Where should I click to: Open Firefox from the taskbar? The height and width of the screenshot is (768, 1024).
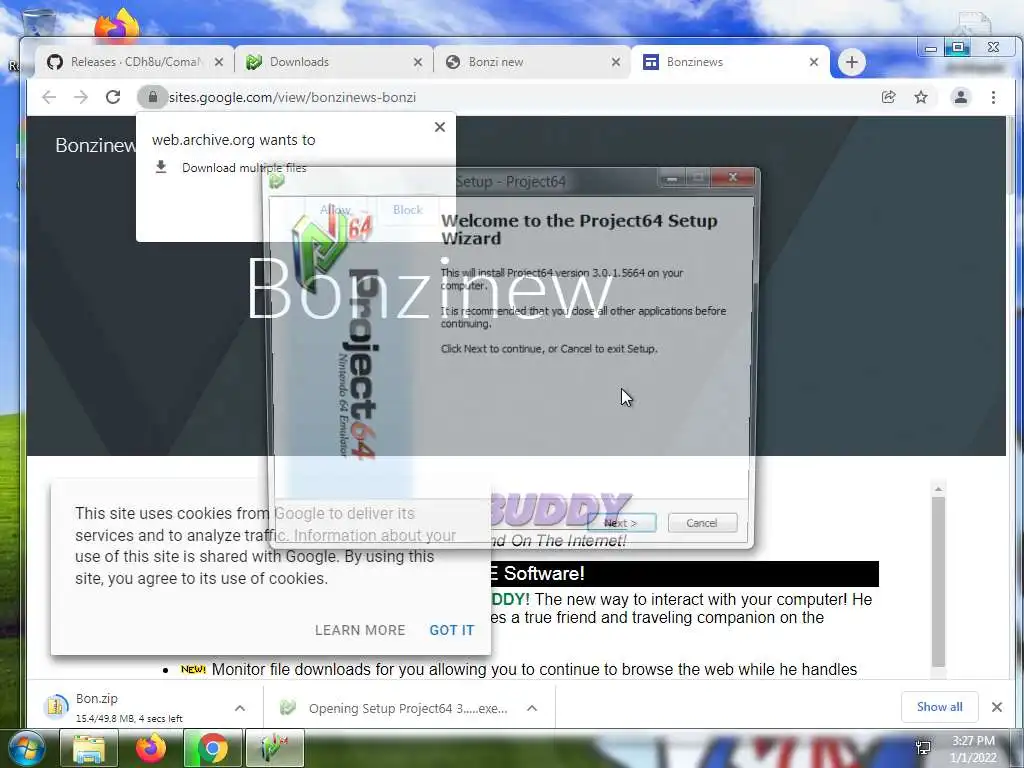point(151,748)
